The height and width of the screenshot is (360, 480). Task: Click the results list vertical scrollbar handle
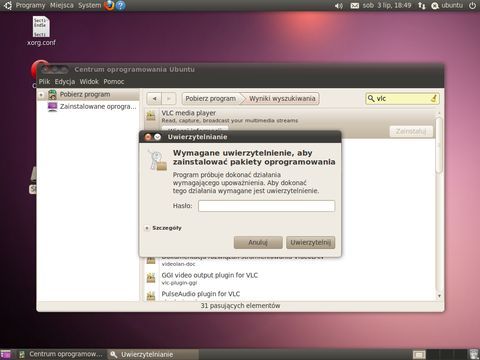[439, 145]
